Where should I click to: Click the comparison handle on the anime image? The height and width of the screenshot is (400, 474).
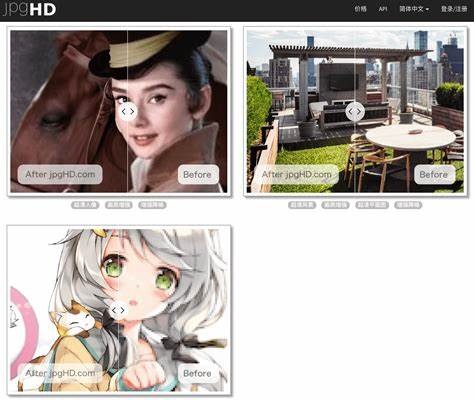click(118, 310)
